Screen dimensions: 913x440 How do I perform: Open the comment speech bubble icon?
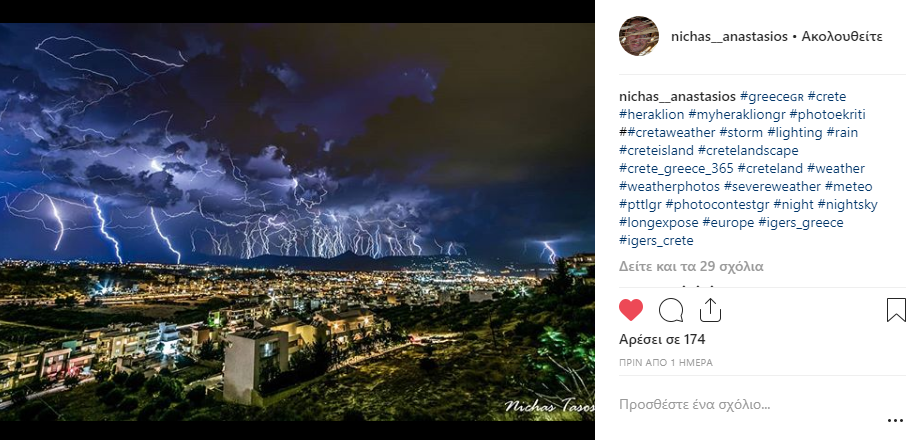tap(671, 310)
